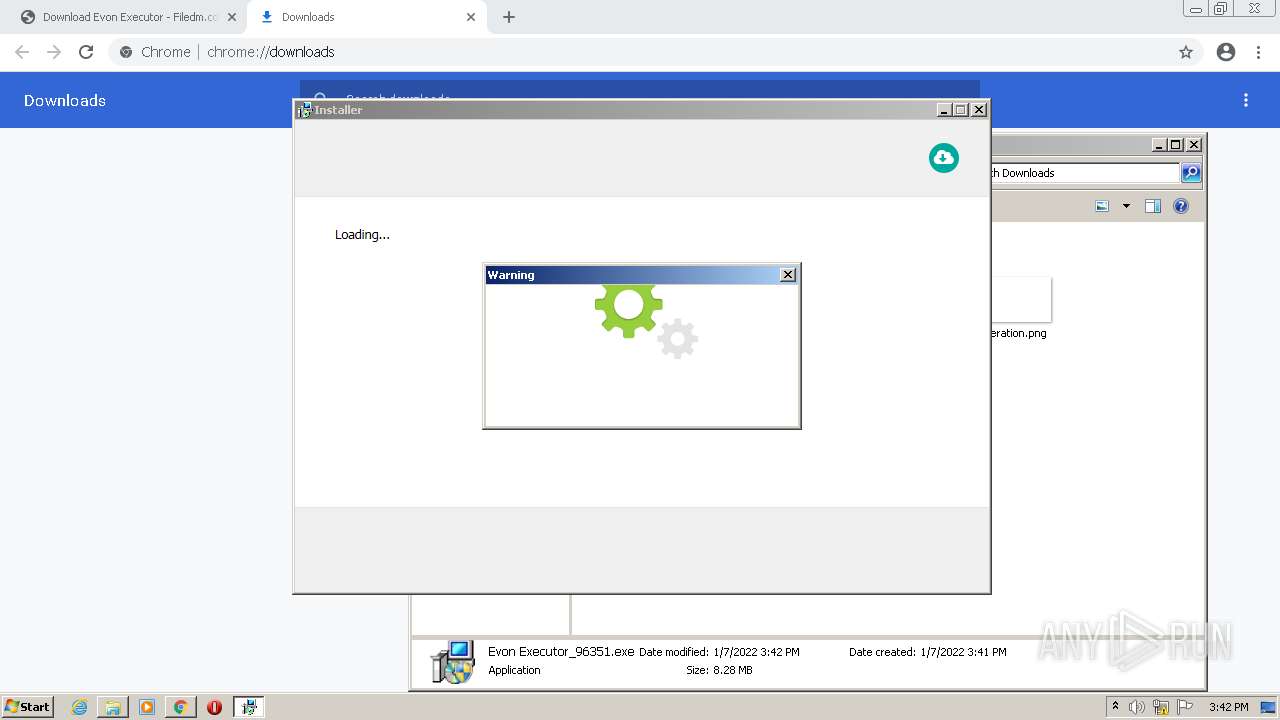Toggle the Explorer preview pane button

1152,206
